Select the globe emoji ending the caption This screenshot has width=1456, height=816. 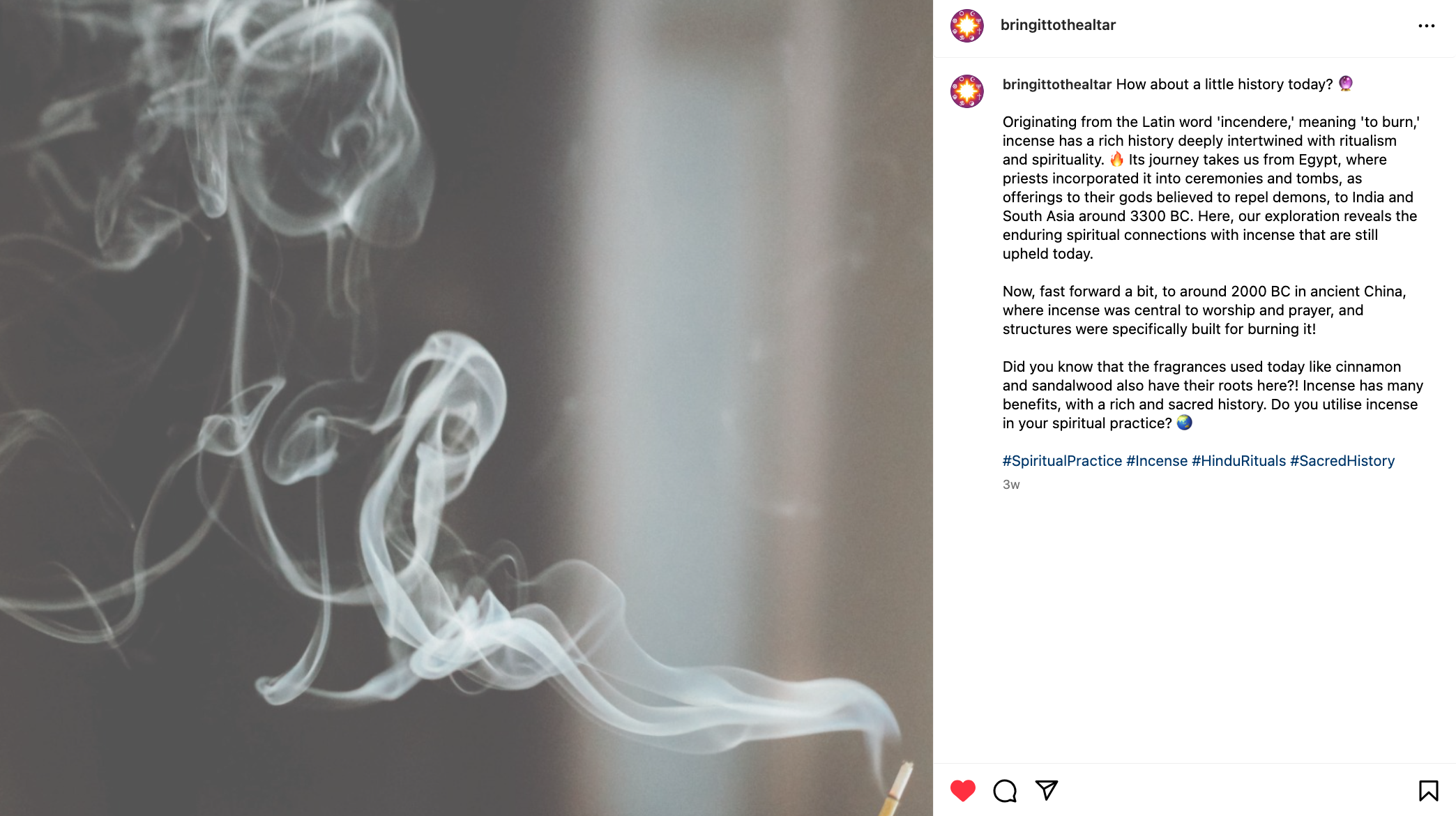pyautogui.click(x=1184, y=423)
